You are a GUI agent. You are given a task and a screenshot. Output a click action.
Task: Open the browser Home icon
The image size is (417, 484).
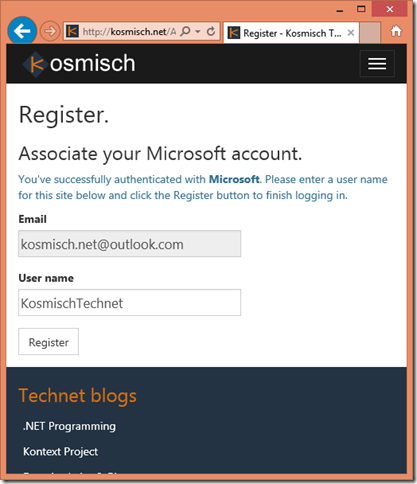[x=396, y=31]
